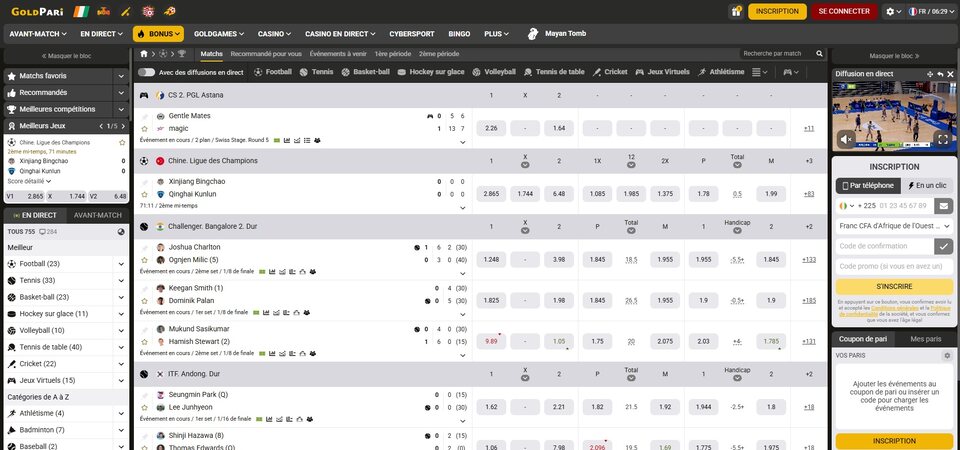Open the currency dropdown Franc CFA
The height and width of the screenshot is (450, 960).
(894, 226)
